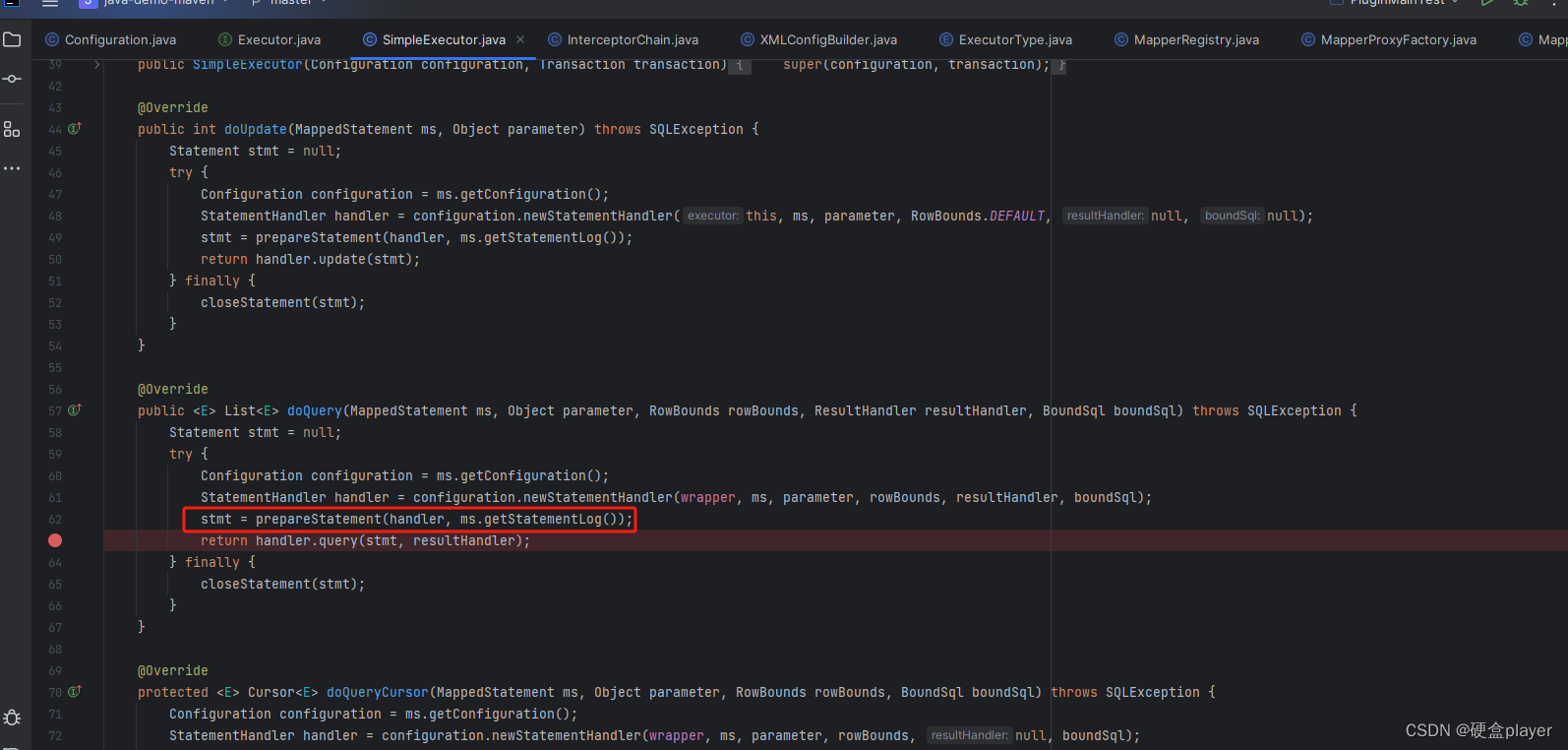
Task: Open the ExecutorType.java tab
Action: tap(1005, 39)
